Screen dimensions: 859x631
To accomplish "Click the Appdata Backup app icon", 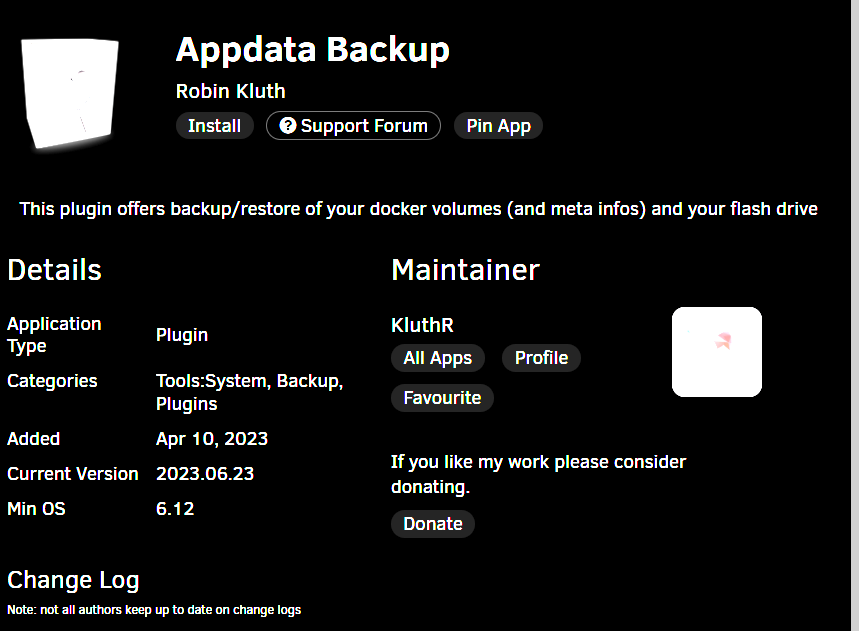I will pyautogui.click(x=70, y=94).
